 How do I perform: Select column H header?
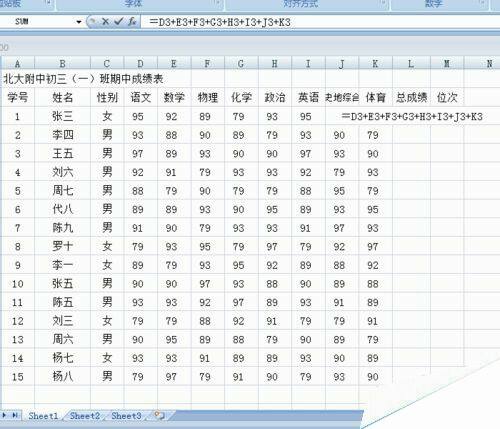pos(275,63)
